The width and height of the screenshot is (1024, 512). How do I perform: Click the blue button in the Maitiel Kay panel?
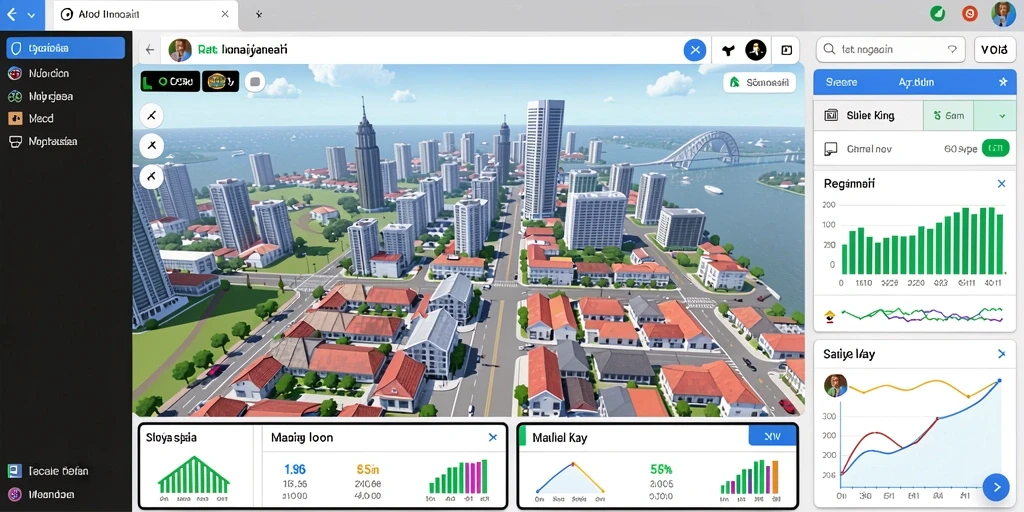[772, 436]
